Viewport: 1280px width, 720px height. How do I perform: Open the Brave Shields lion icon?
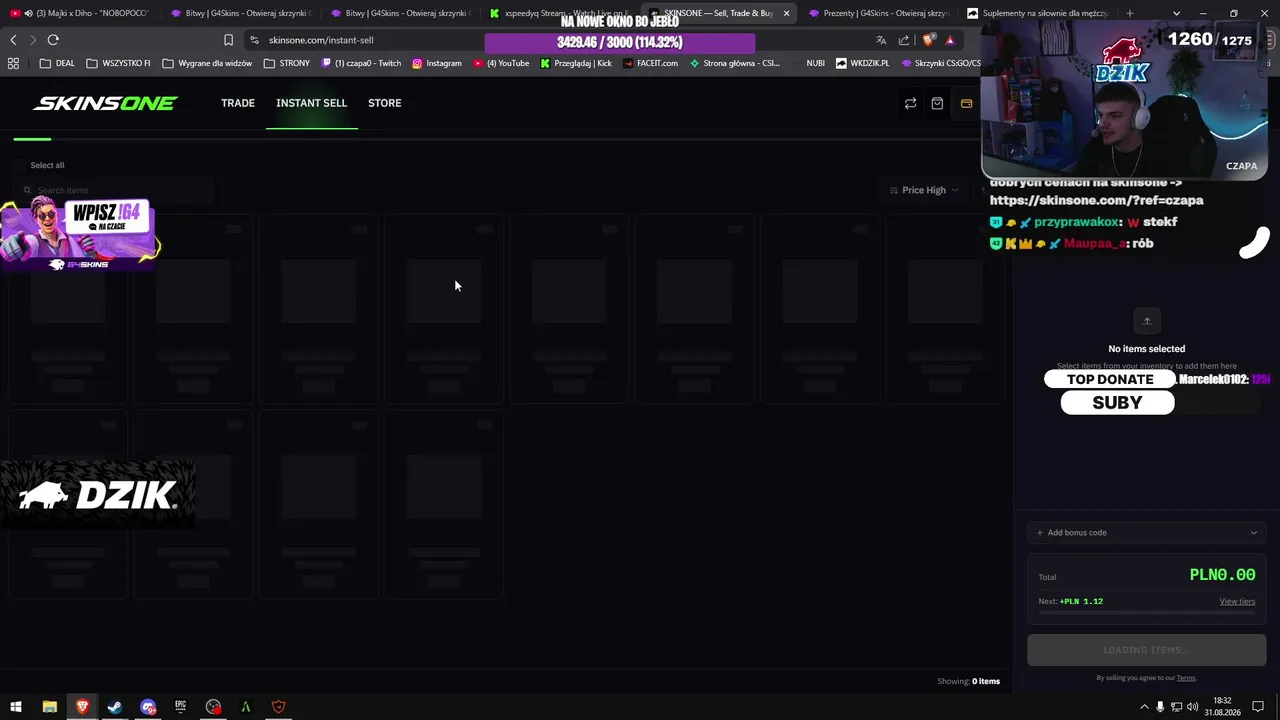928,40
